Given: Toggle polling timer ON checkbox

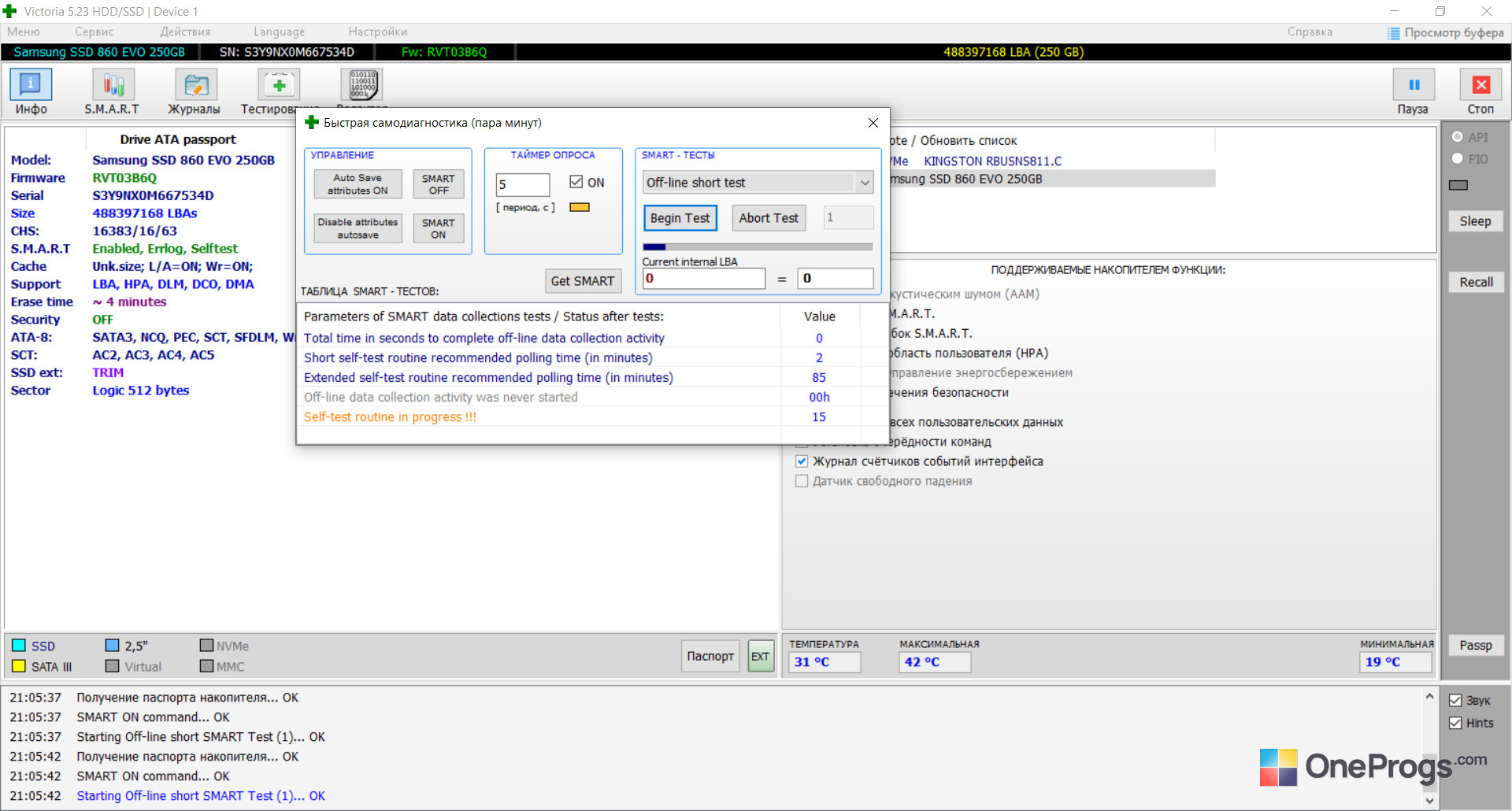Looking at the screenshot, I should click(x=576, y=182).
